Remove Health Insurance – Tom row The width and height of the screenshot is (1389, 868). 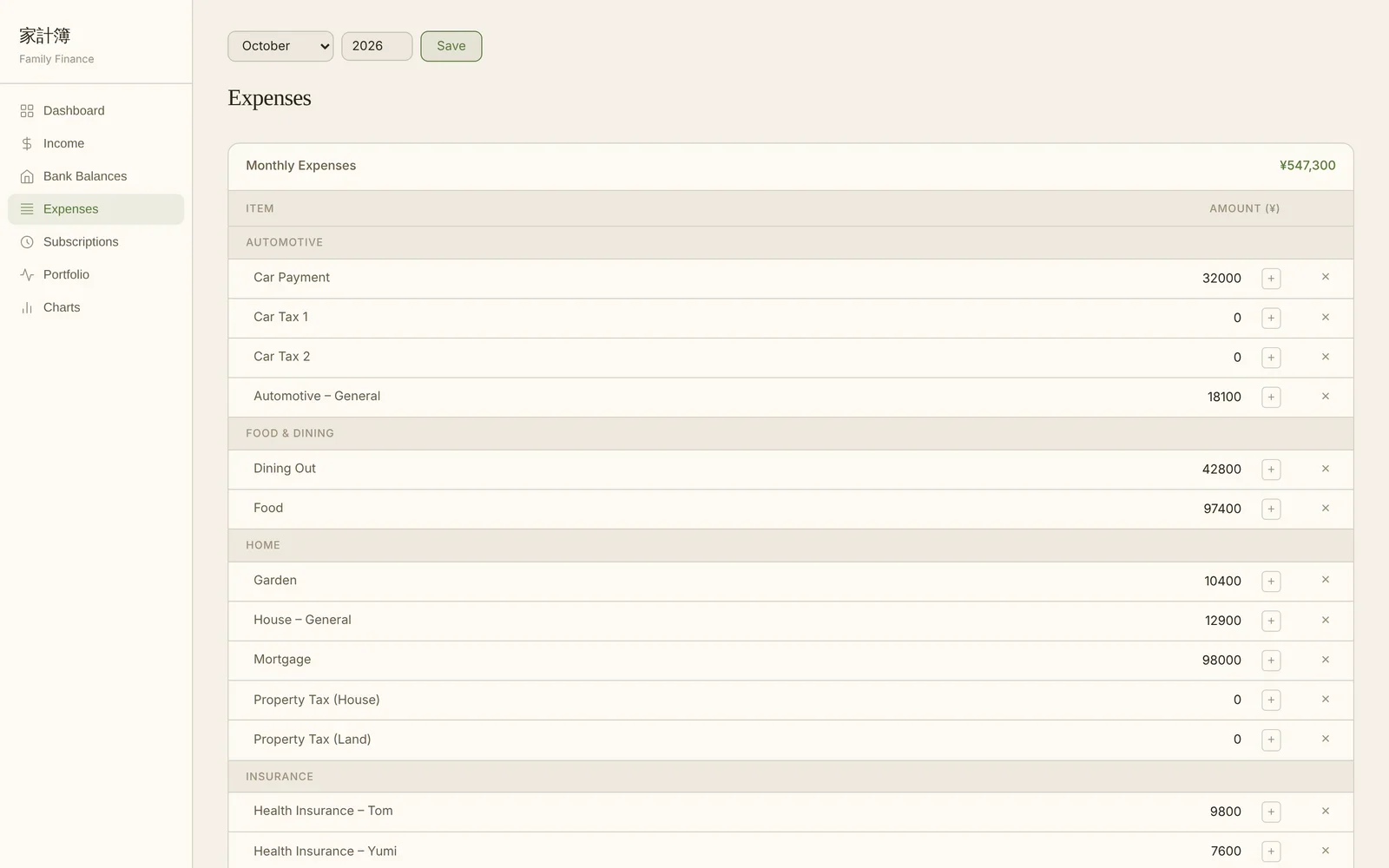(1326, 812)
